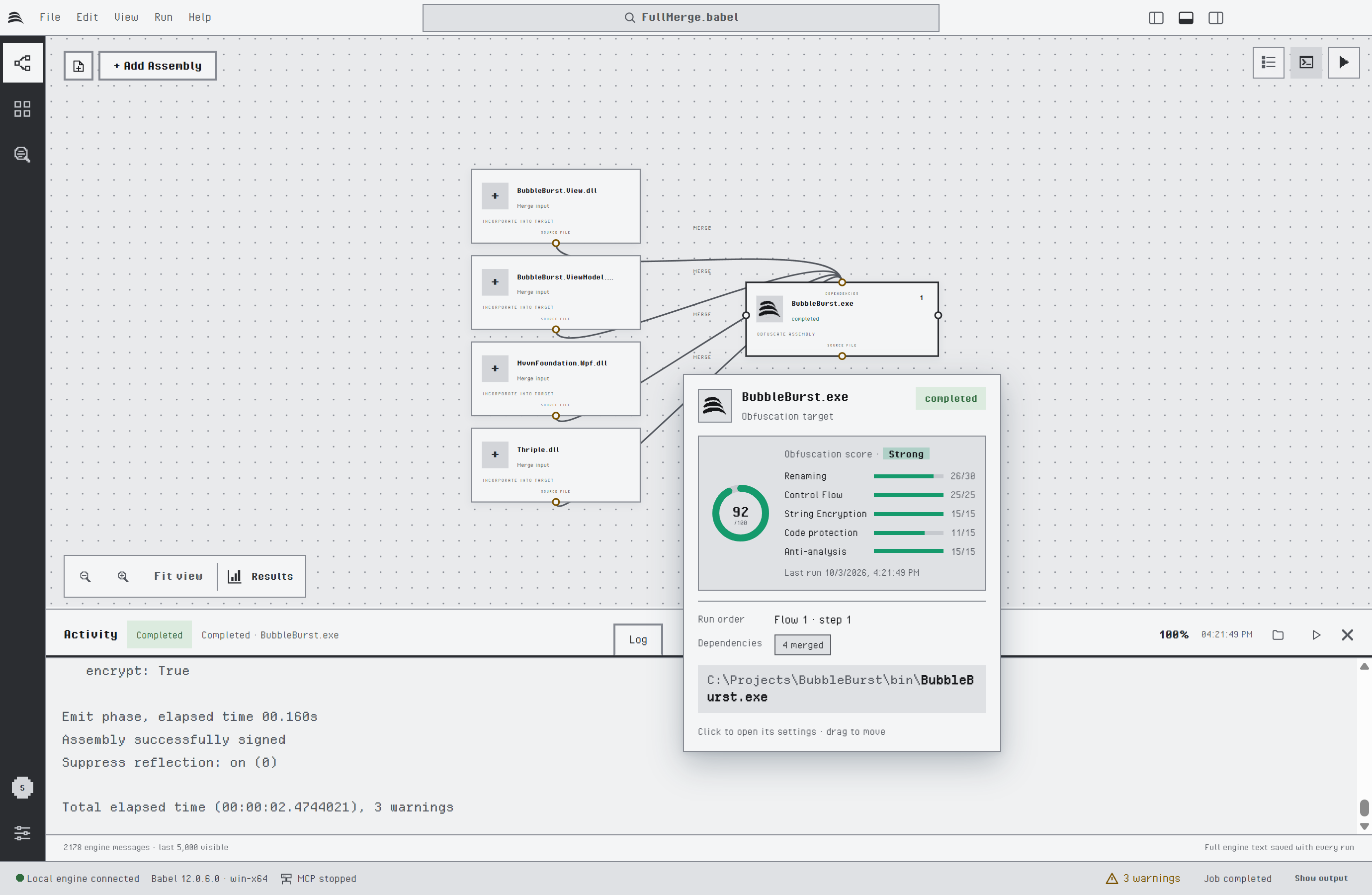The image size is (1372, 895).
Task: Open the File menu
Action: click(x=50, y=17)
